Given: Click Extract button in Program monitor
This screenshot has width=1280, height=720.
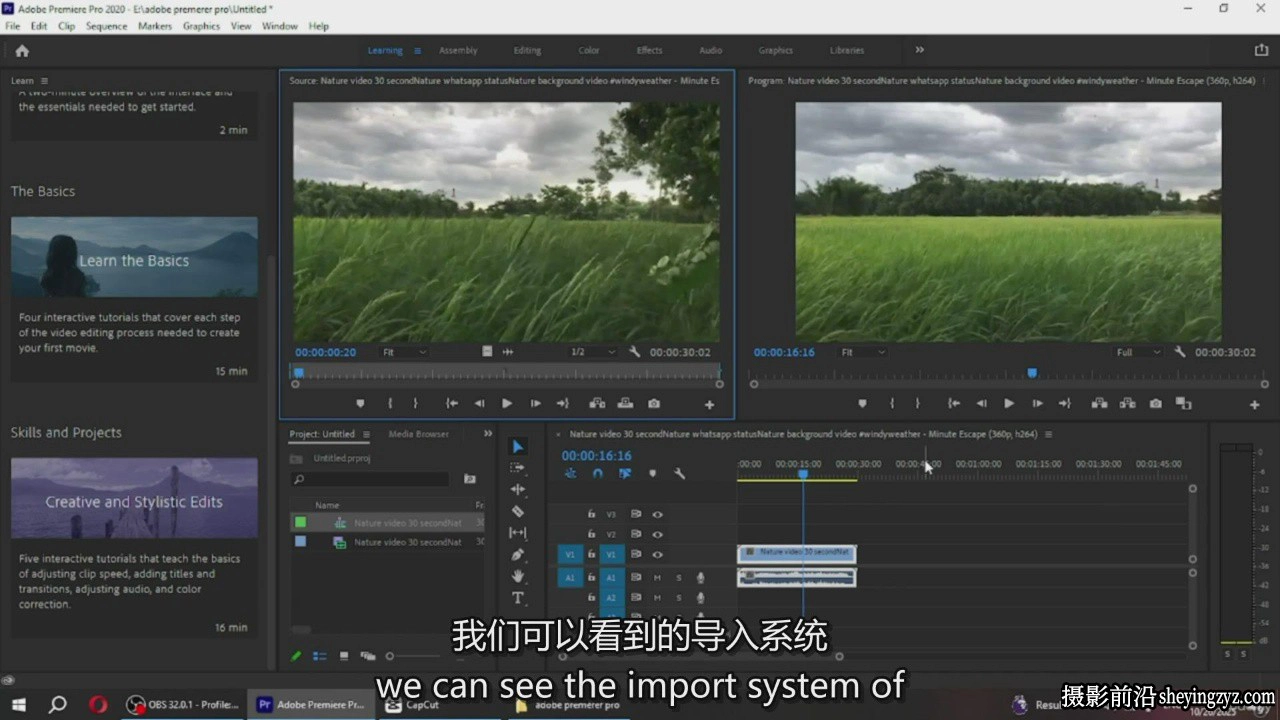Looking at the screenshot, I should [x=1128, y=404].
